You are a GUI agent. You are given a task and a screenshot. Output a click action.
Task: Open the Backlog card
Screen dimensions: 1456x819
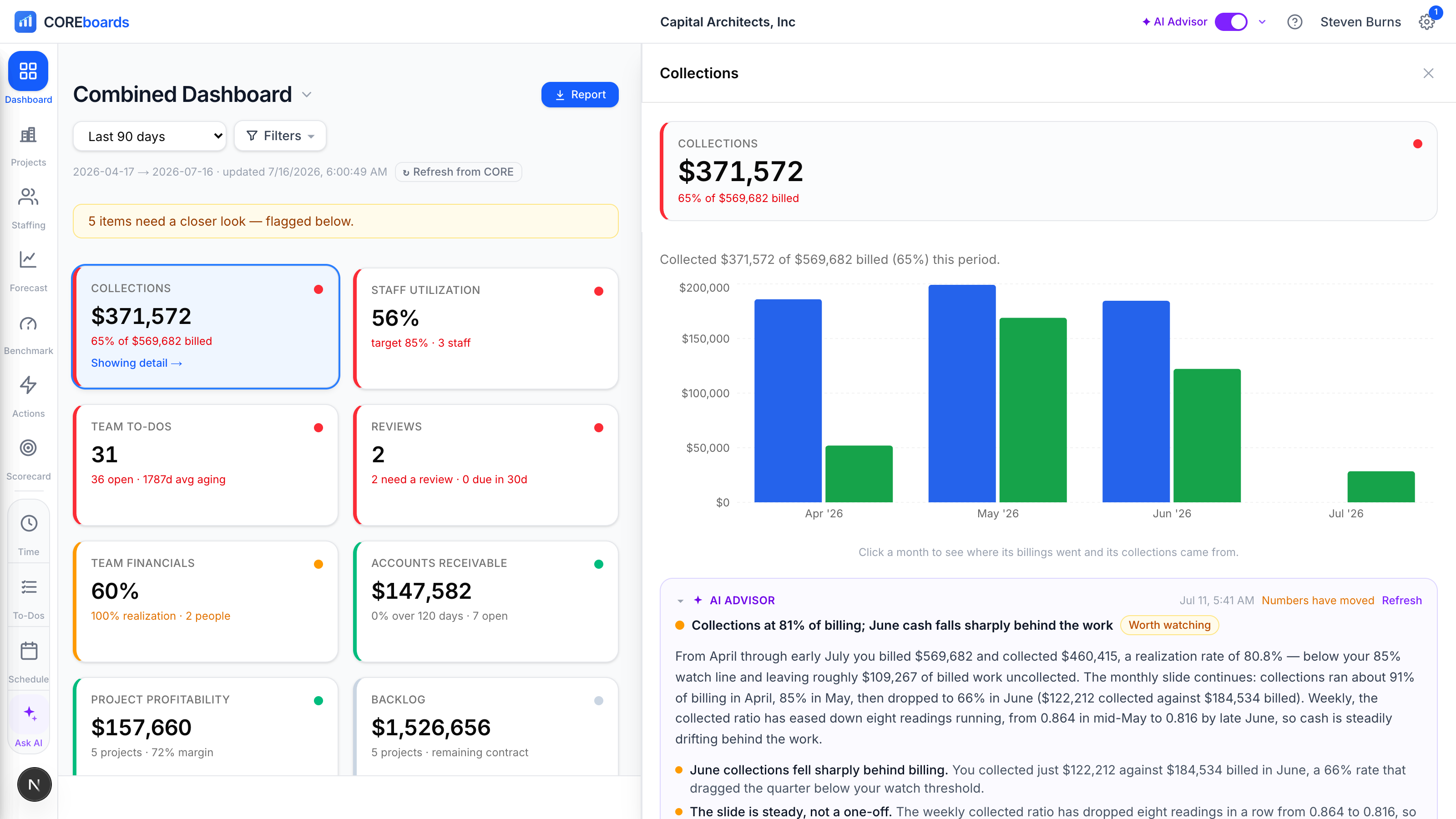pyautogui.click(x=485, y=726)
